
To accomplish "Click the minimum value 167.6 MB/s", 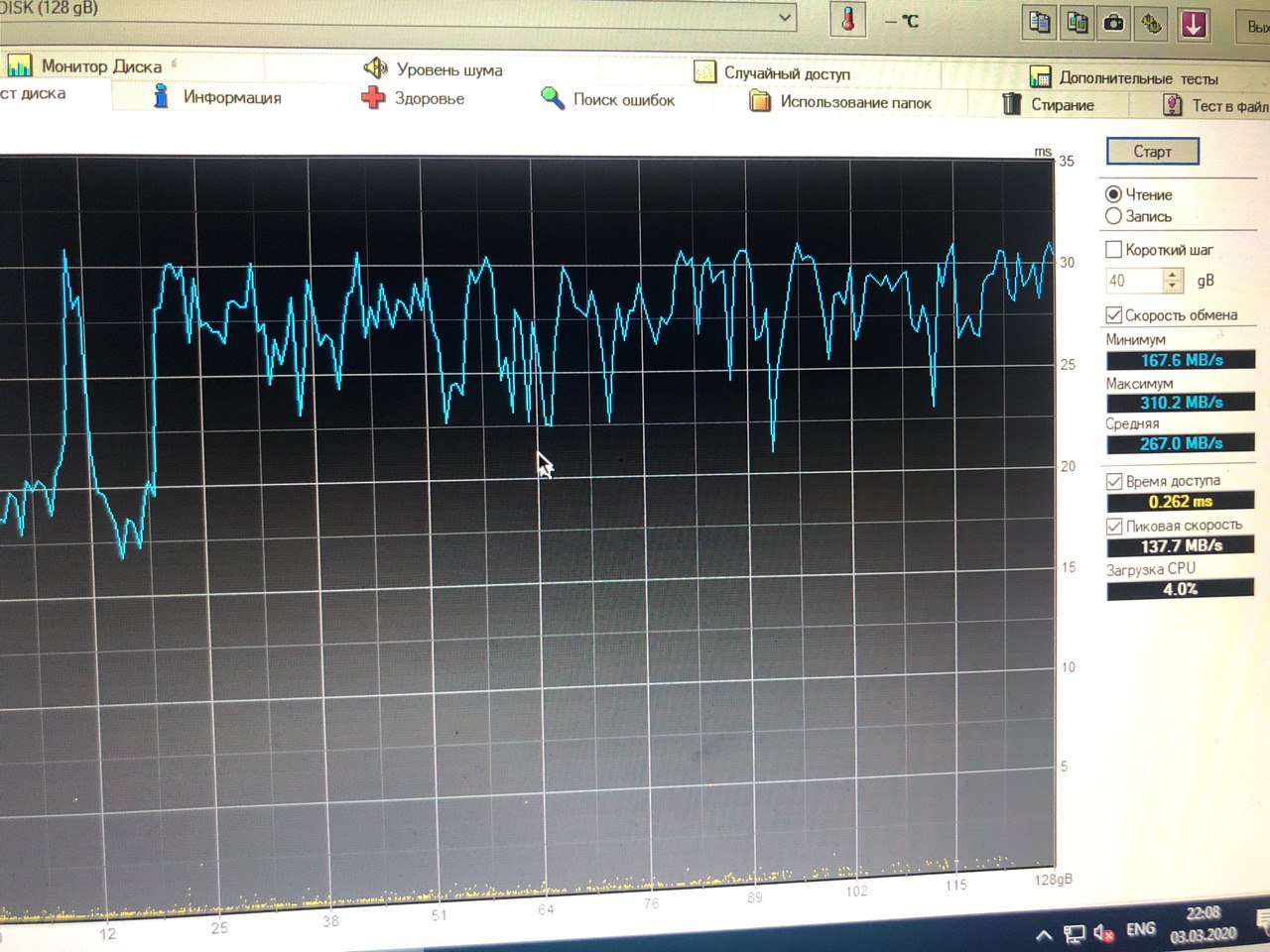I will tap(1181, 360).
